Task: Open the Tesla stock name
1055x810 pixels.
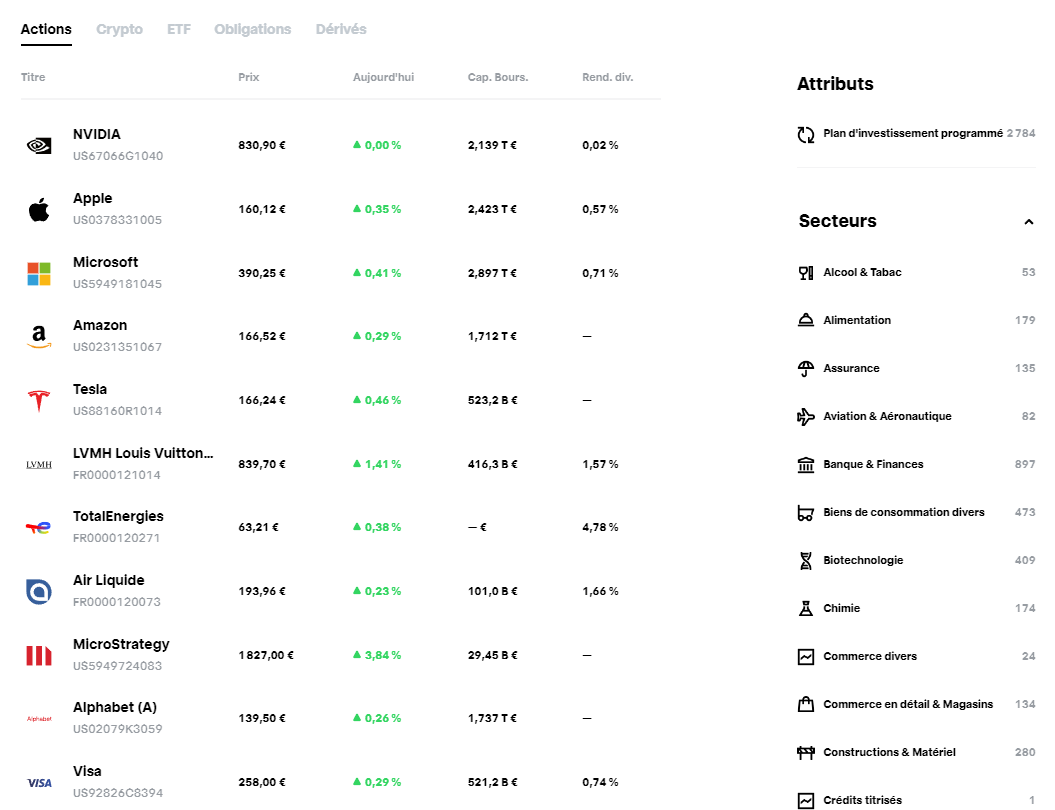Action: 89,390
